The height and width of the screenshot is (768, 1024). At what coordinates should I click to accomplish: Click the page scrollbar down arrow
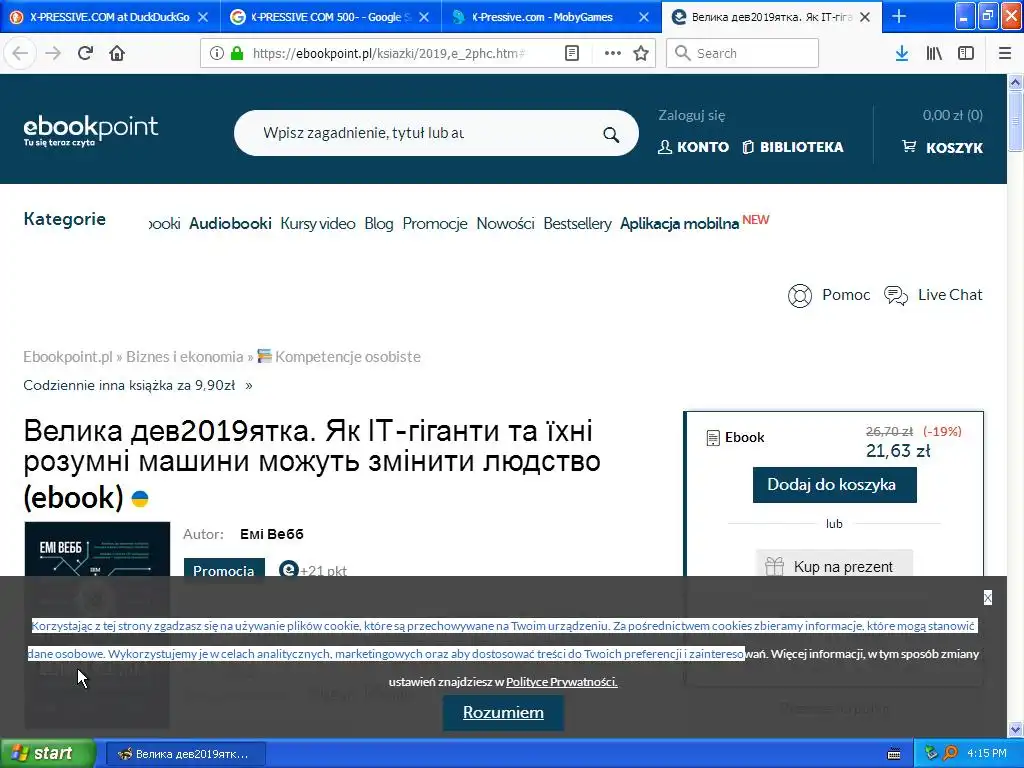1016,728
